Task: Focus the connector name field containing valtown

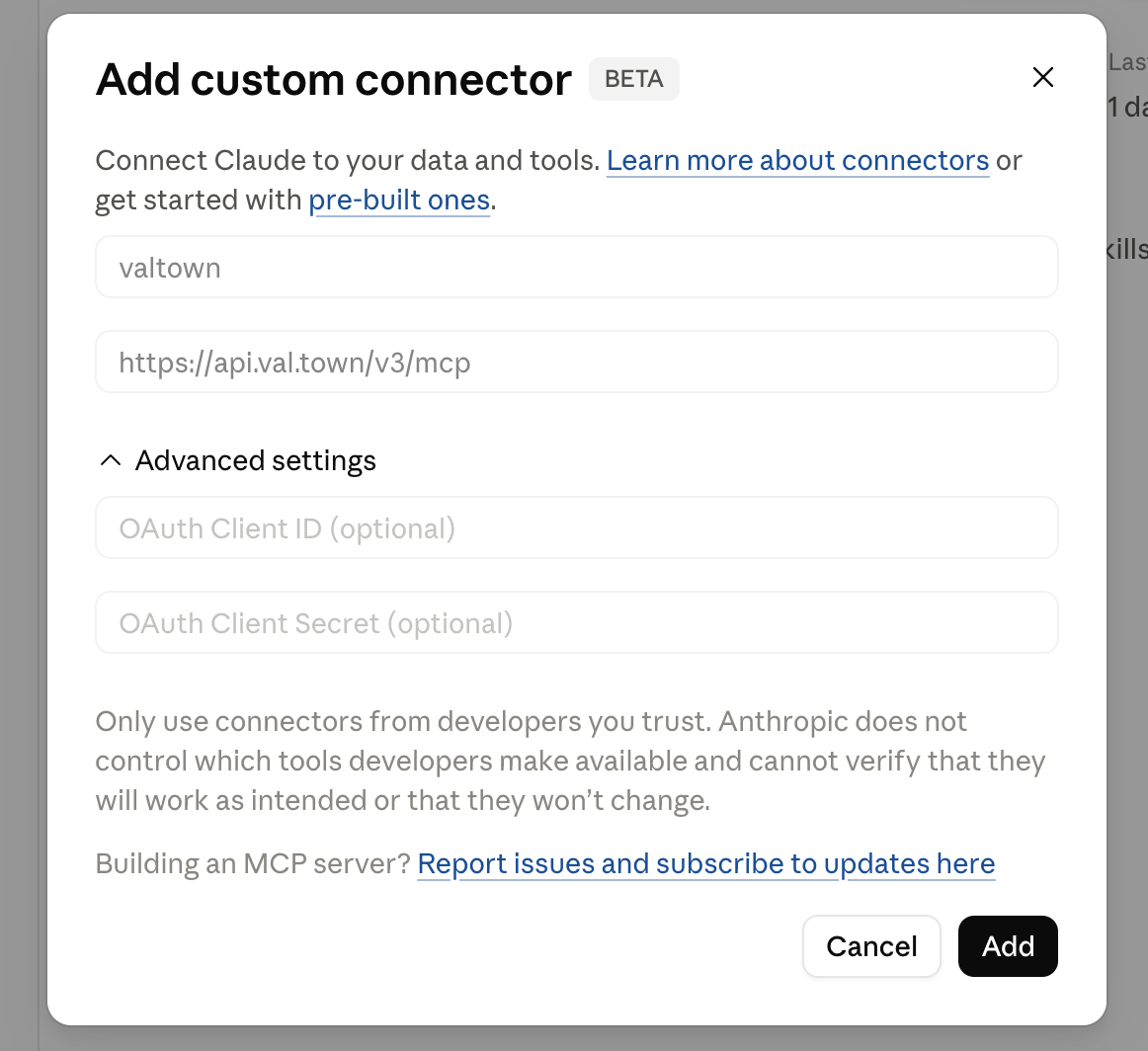Action: click(576, 267)
